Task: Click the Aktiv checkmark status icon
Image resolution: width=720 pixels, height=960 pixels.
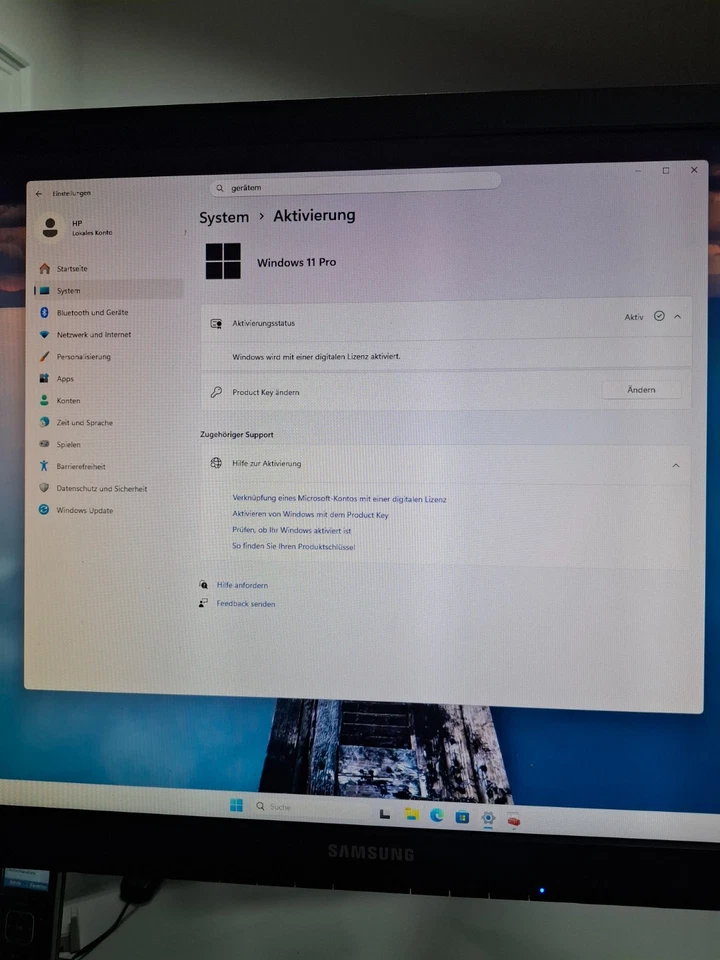Action: click(659, 316)
